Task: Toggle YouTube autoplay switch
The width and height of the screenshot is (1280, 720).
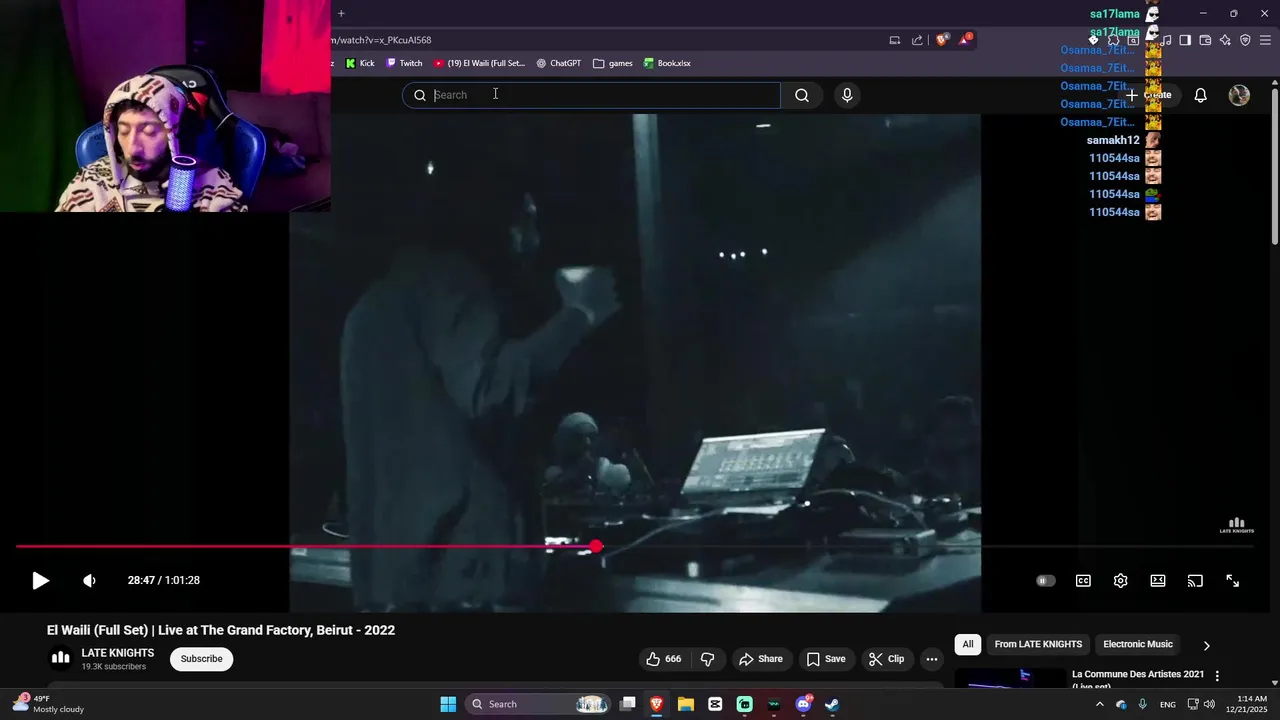Action: click(x=1045, y=581)
